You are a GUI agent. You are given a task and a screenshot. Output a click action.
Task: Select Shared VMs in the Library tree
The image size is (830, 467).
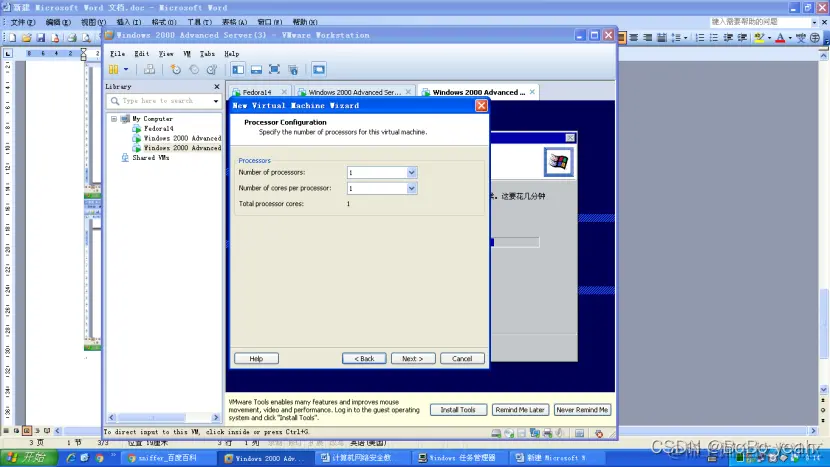click(150, 158)
